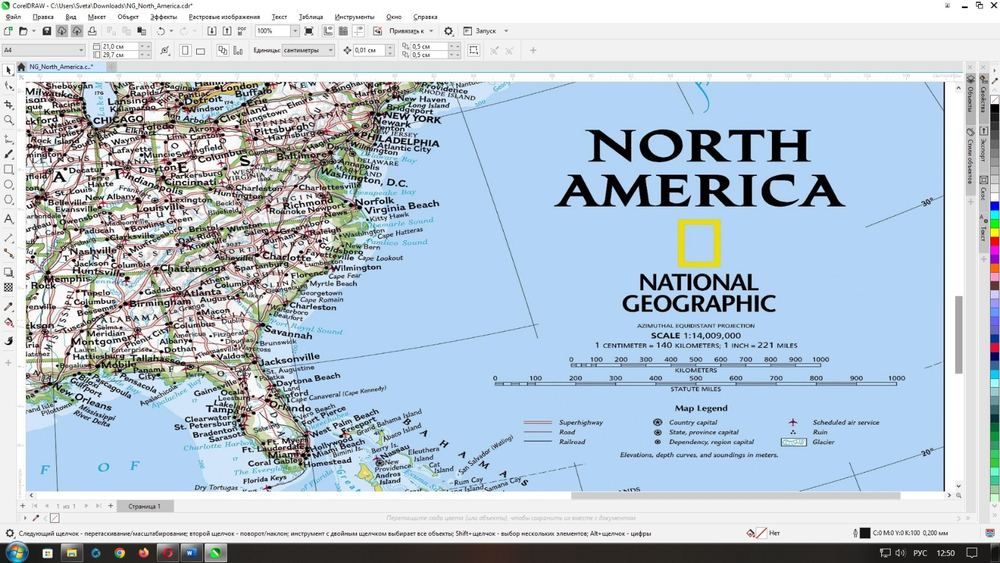
Task: Select the Artistic Media brush tool
Action: [8, 154]
